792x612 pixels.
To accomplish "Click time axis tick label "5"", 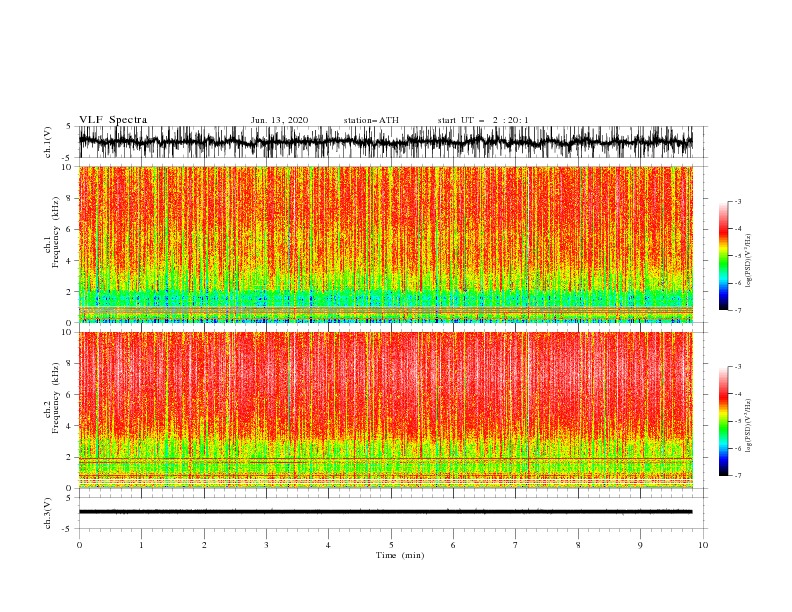I will [391, 545].
